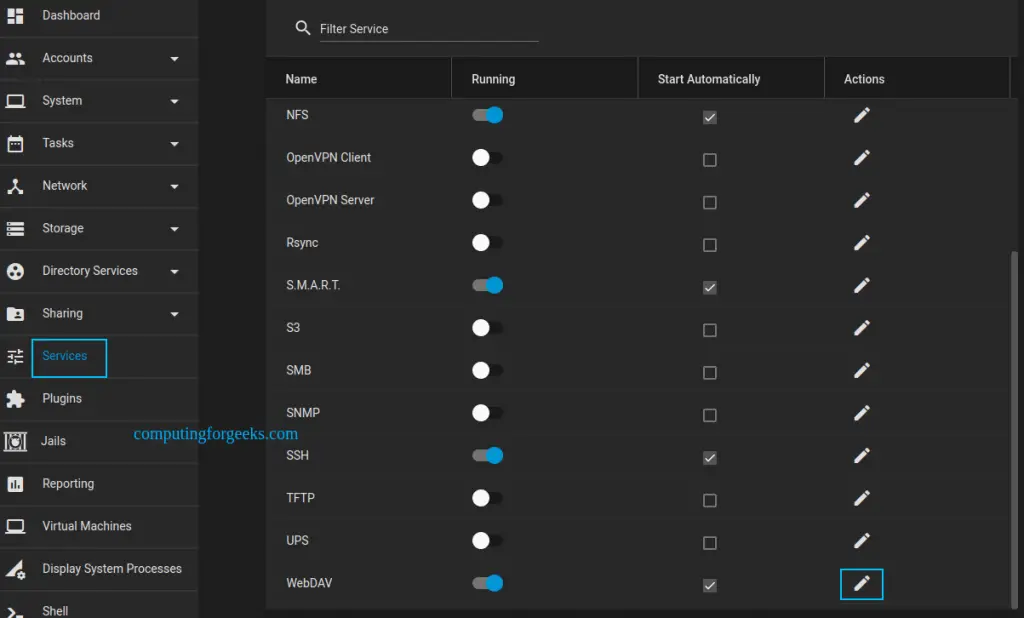
Task: Click the Filter Service input field
Action: point(429,29)
